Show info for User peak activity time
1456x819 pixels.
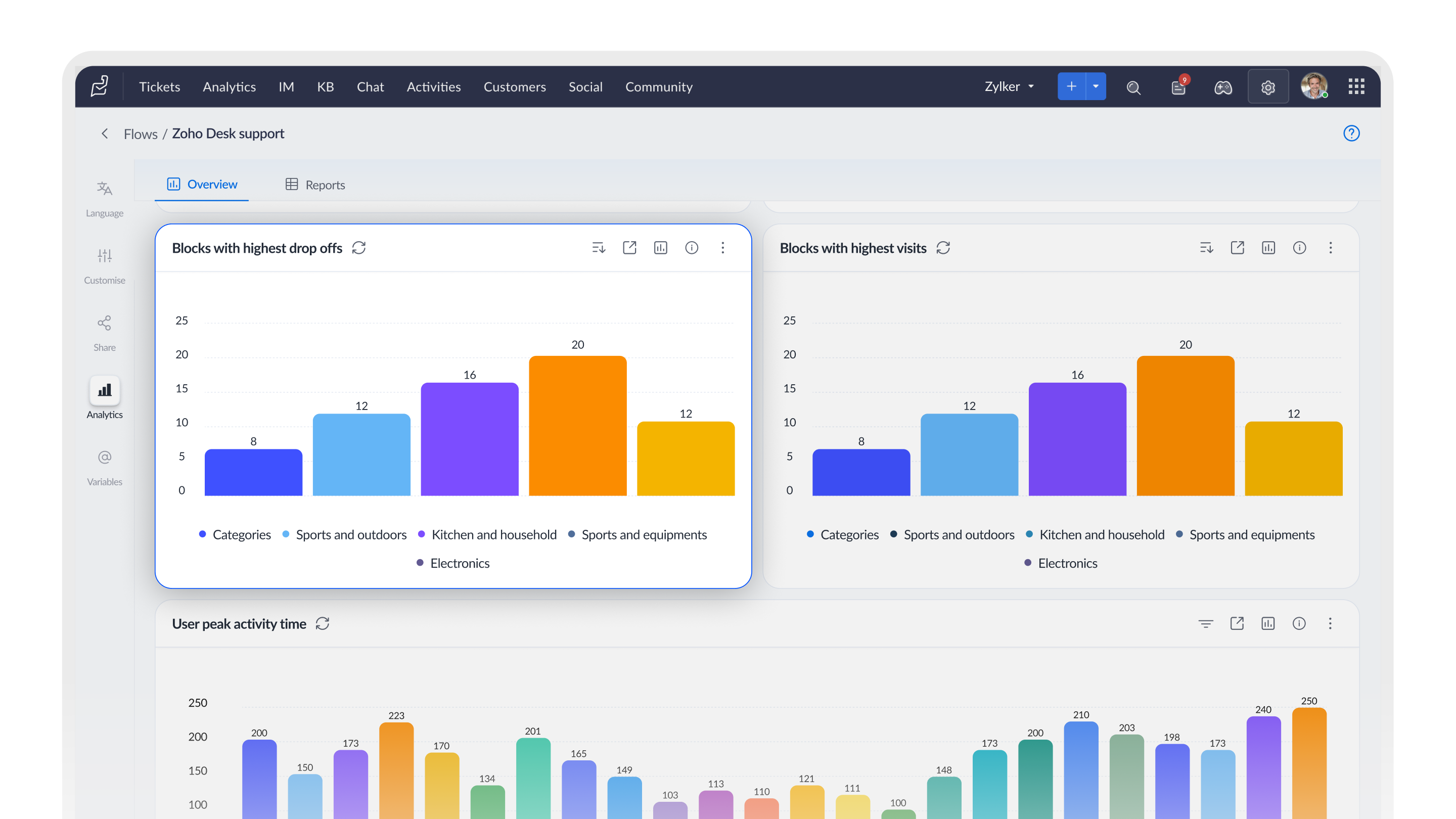point(1299,623)
